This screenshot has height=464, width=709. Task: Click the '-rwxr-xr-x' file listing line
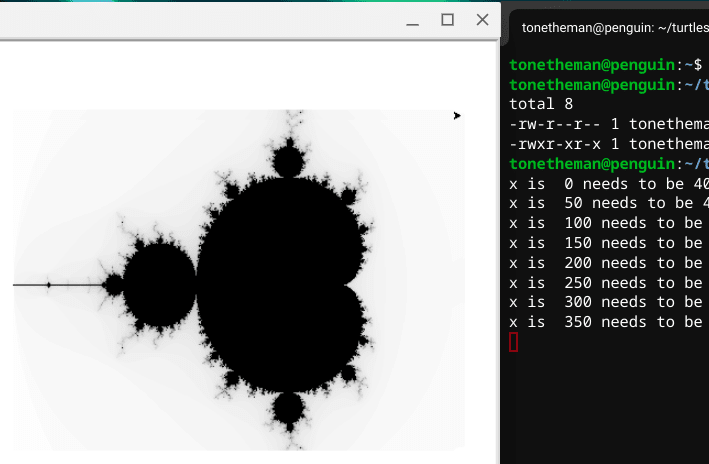coord(609,144)
